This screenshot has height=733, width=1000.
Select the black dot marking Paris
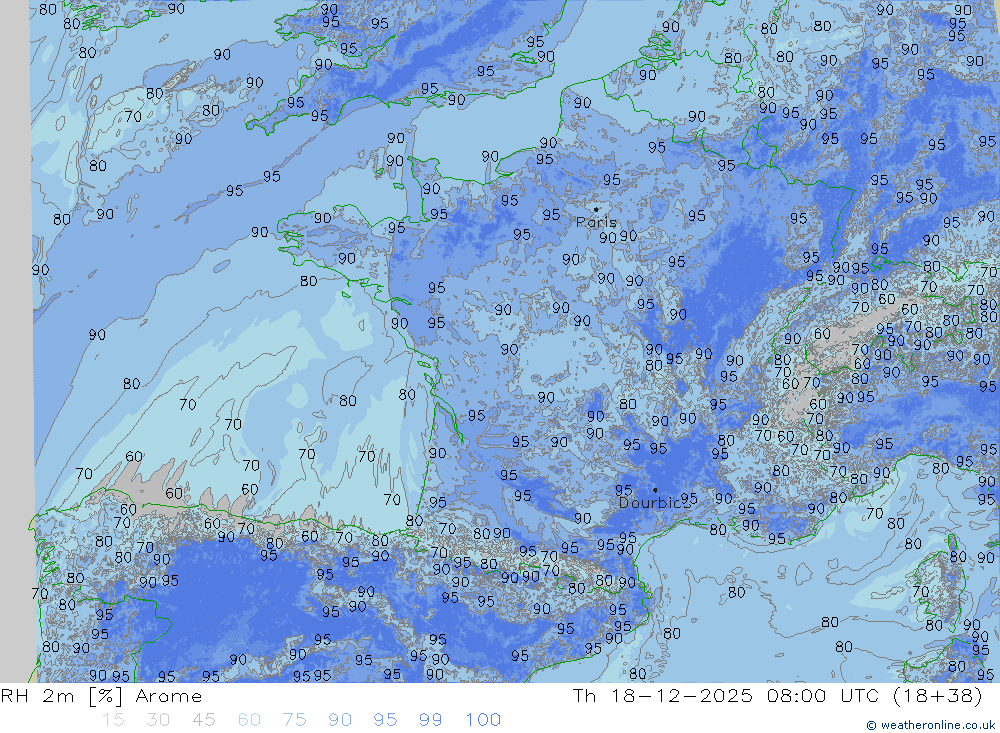[596, 209]
